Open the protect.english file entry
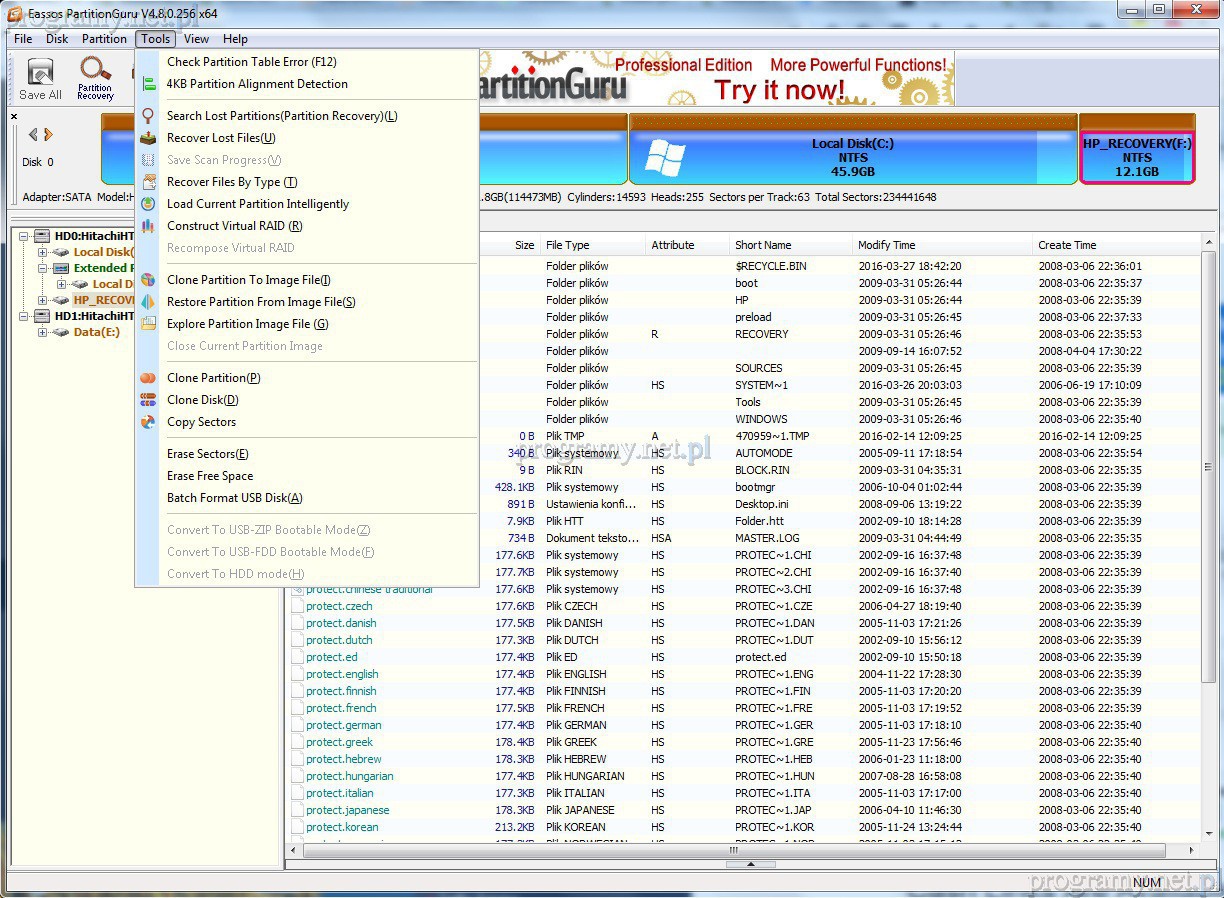Image resolution: width=1224 pixels, height=898 pixels. pos(342,674)
